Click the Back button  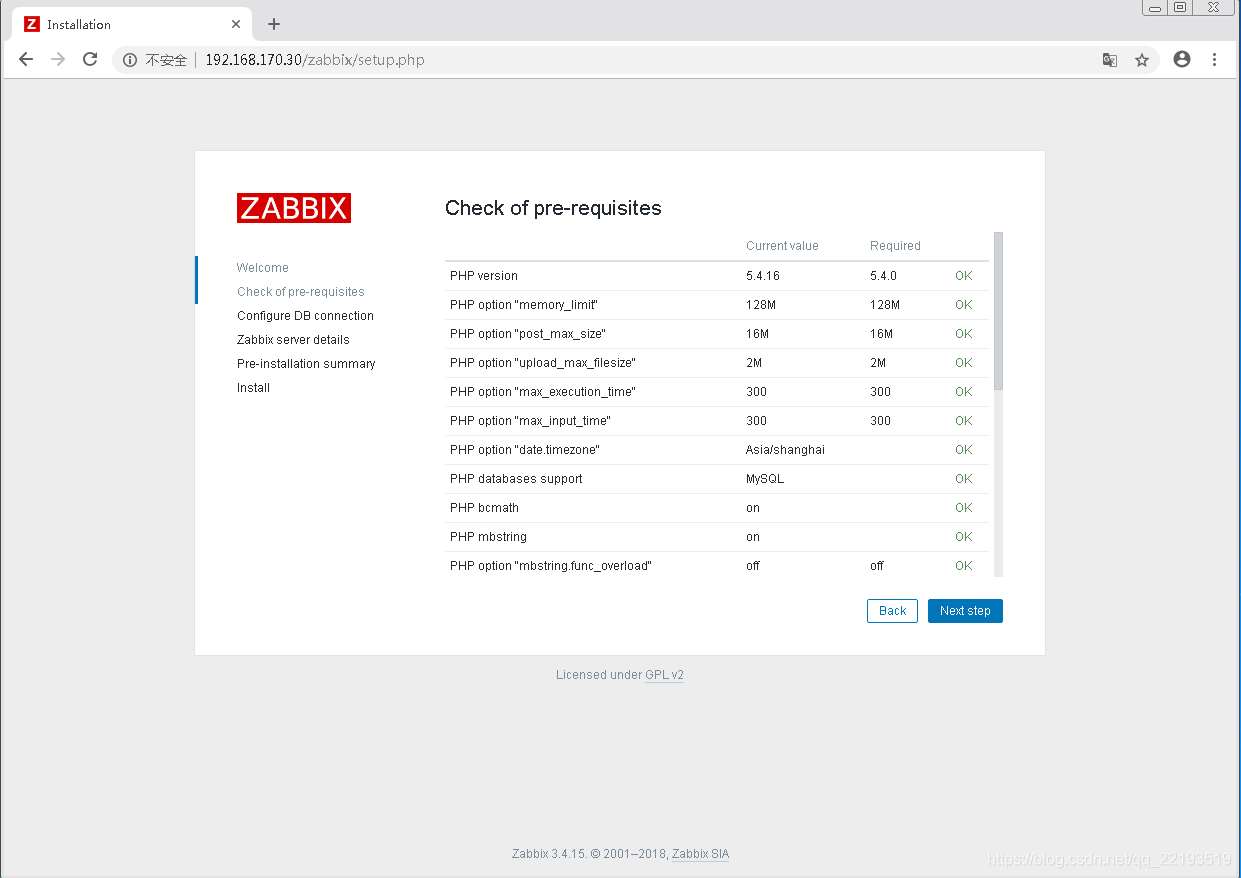click(x=892, y=611)
